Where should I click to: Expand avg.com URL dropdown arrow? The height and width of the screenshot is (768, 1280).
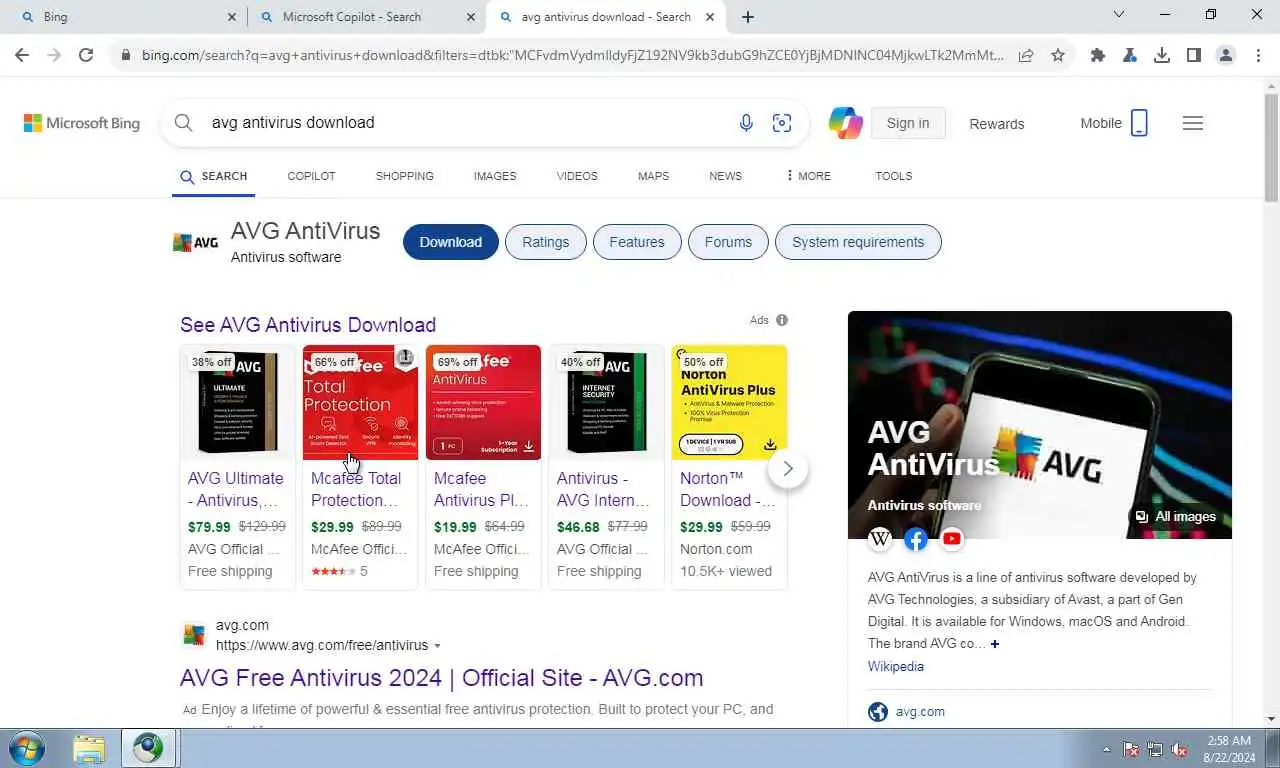click(437, 646)
